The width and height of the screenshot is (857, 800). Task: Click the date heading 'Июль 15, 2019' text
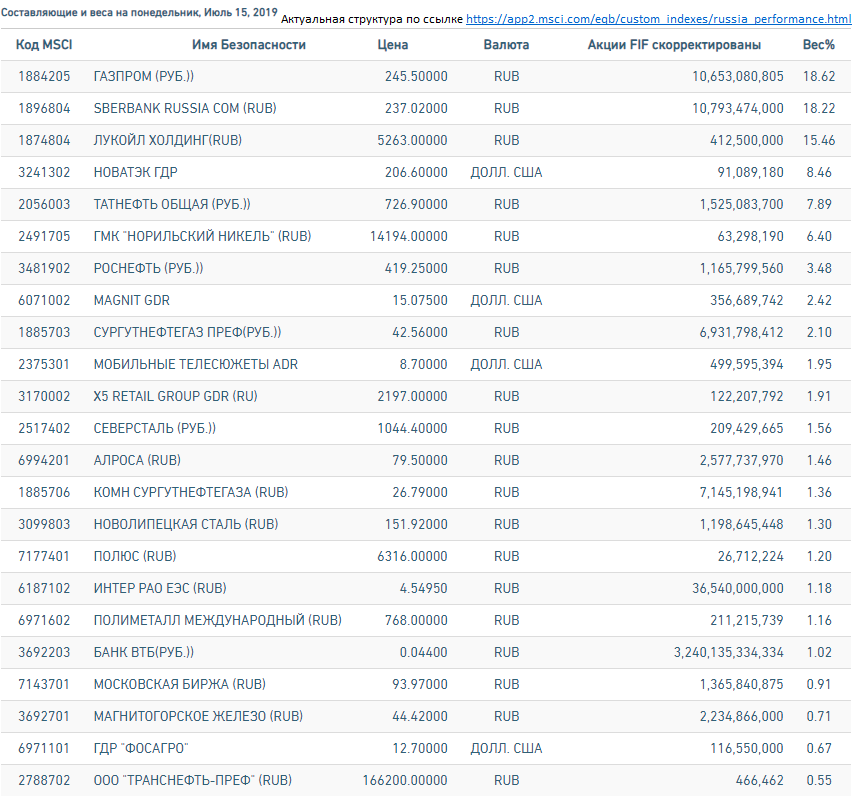[x=240, y=12]
